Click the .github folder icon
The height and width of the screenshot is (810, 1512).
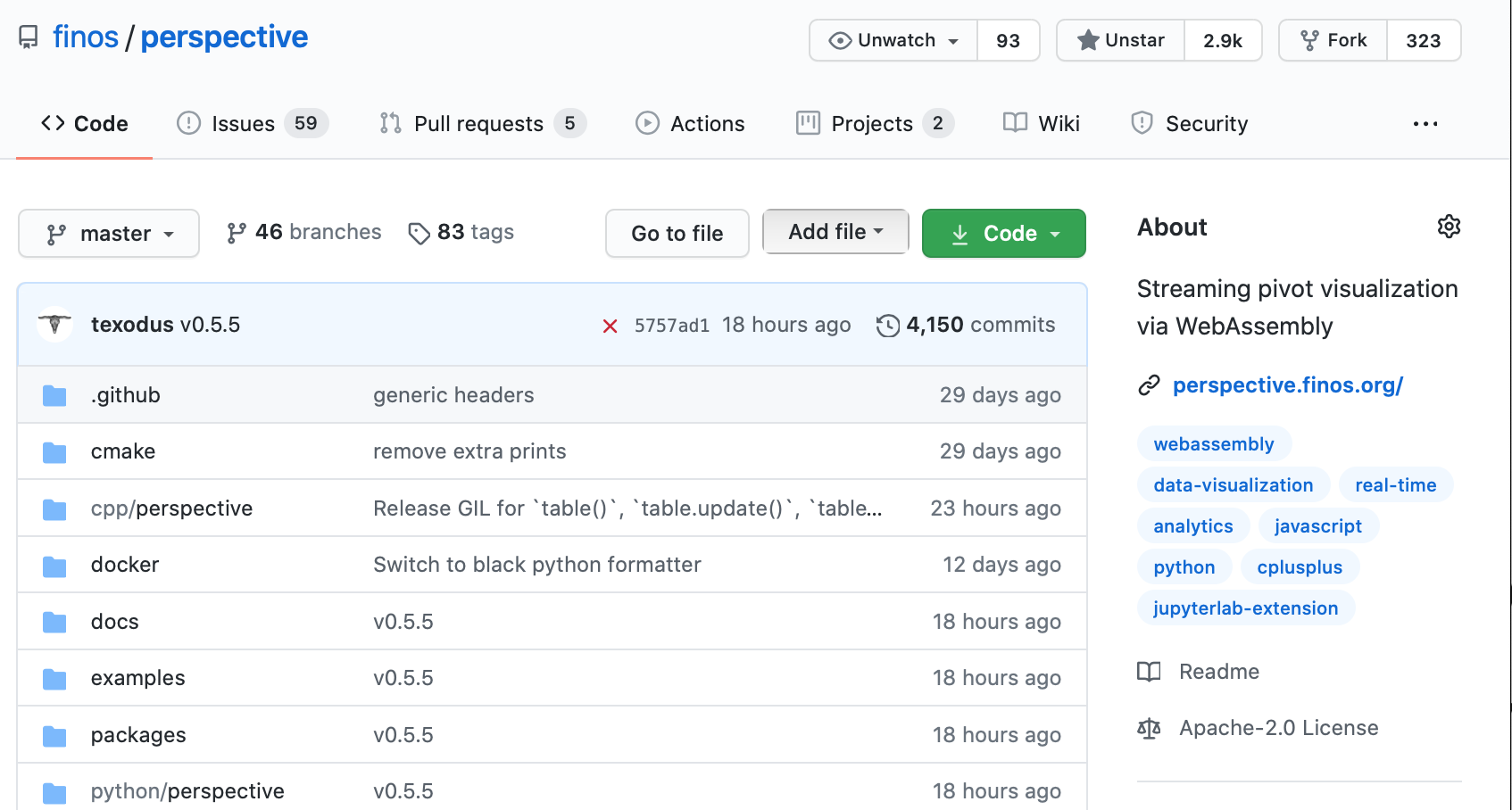coord(54,395)
